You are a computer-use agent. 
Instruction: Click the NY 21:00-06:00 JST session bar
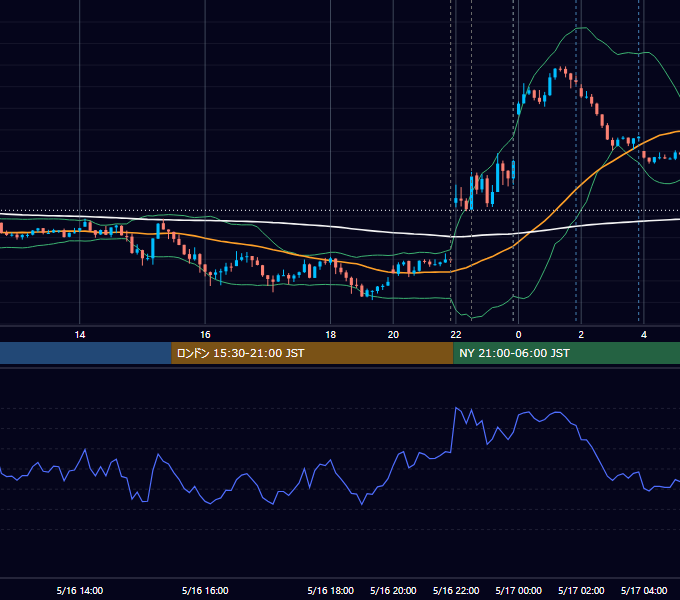[566, 353]
